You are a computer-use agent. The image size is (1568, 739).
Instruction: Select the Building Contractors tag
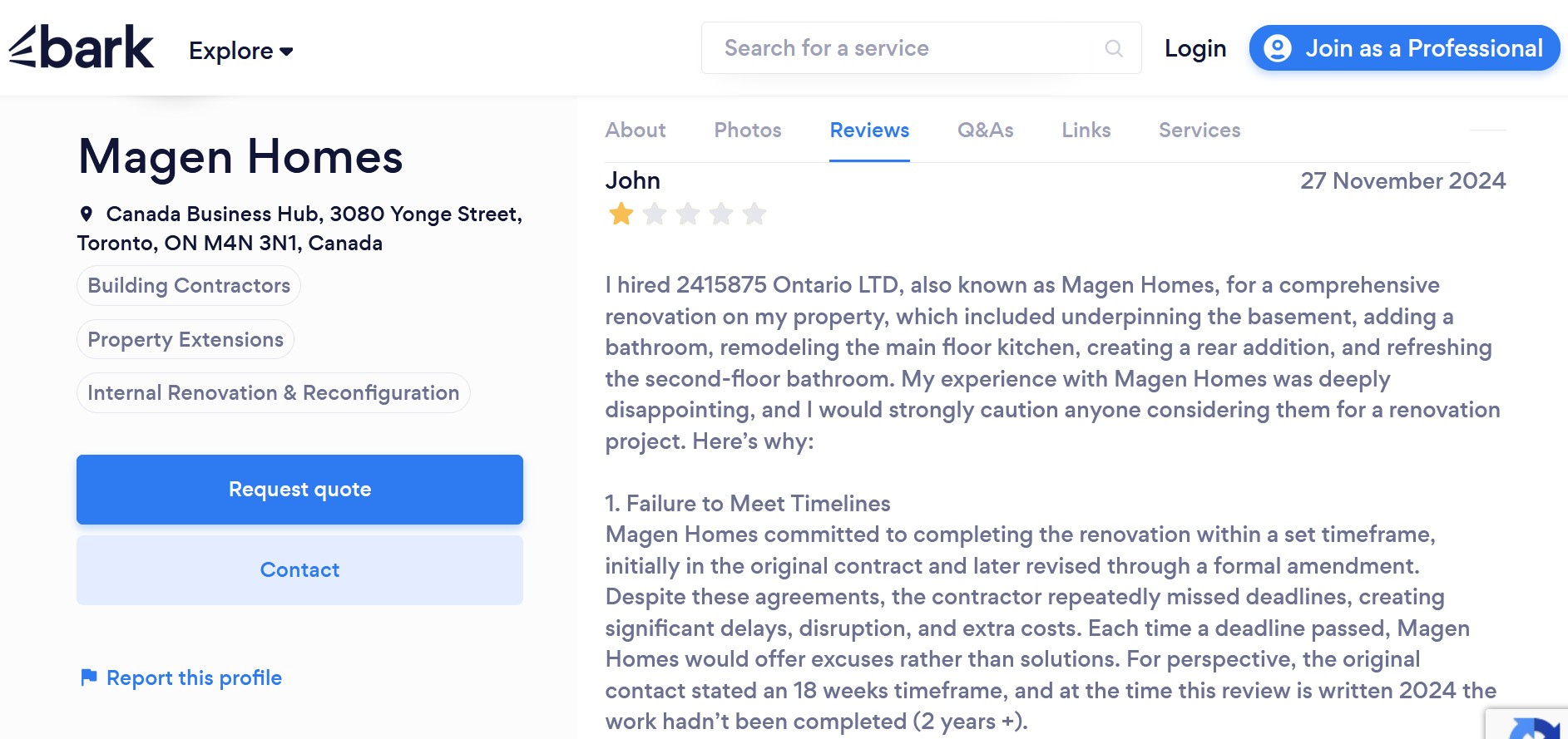point(189,286)
